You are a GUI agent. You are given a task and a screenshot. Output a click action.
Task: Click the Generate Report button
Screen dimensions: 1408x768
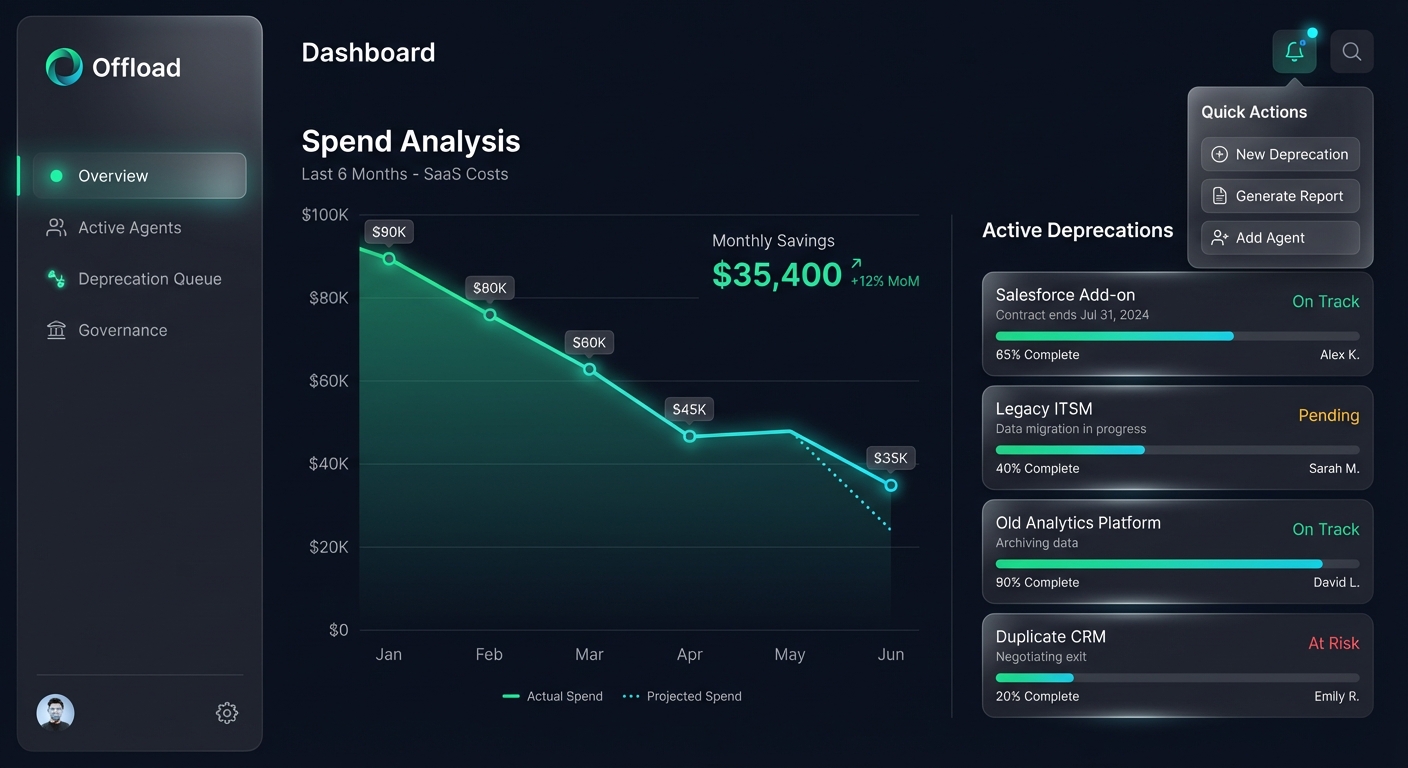[1280, 196]
